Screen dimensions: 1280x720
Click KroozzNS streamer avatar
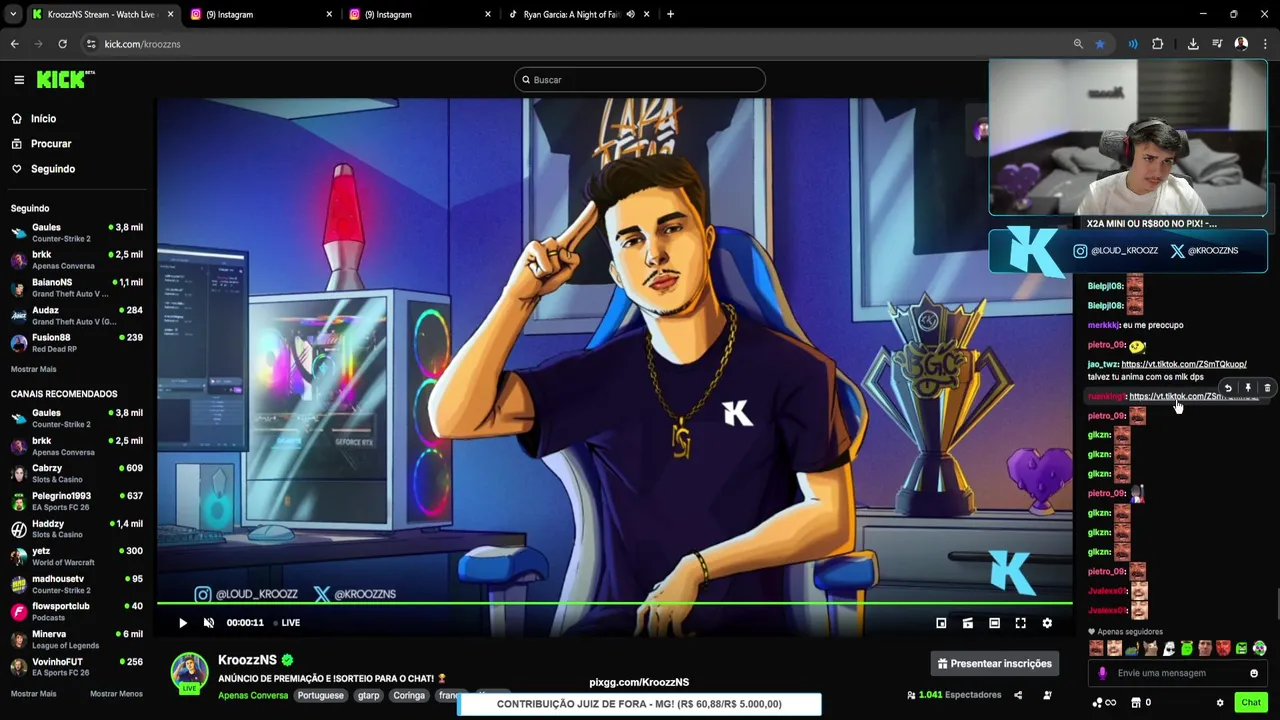click(x=189, y=672)
